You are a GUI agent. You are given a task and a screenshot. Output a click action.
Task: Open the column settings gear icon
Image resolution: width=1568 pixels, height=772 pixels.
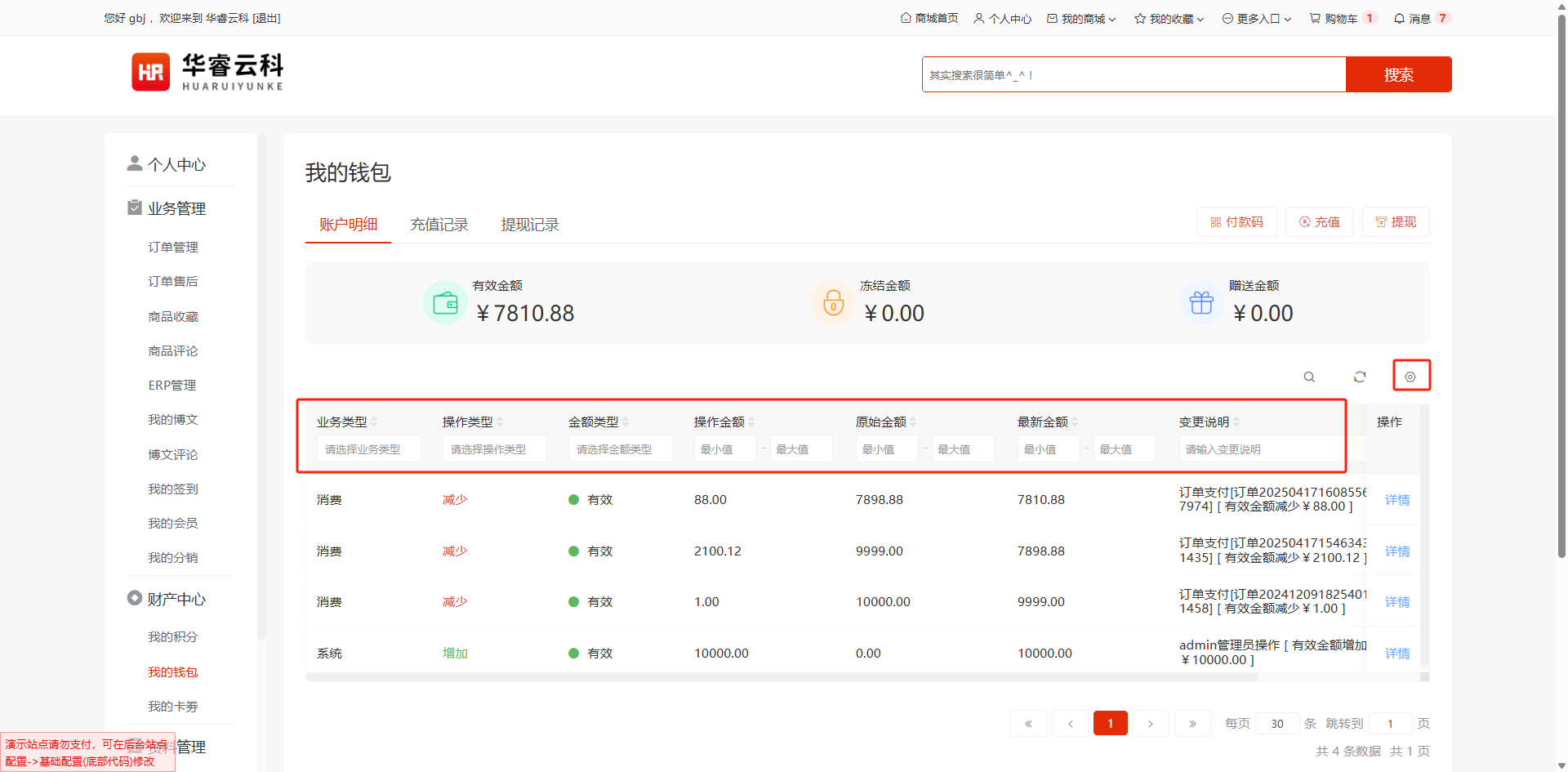point(1410,377)
